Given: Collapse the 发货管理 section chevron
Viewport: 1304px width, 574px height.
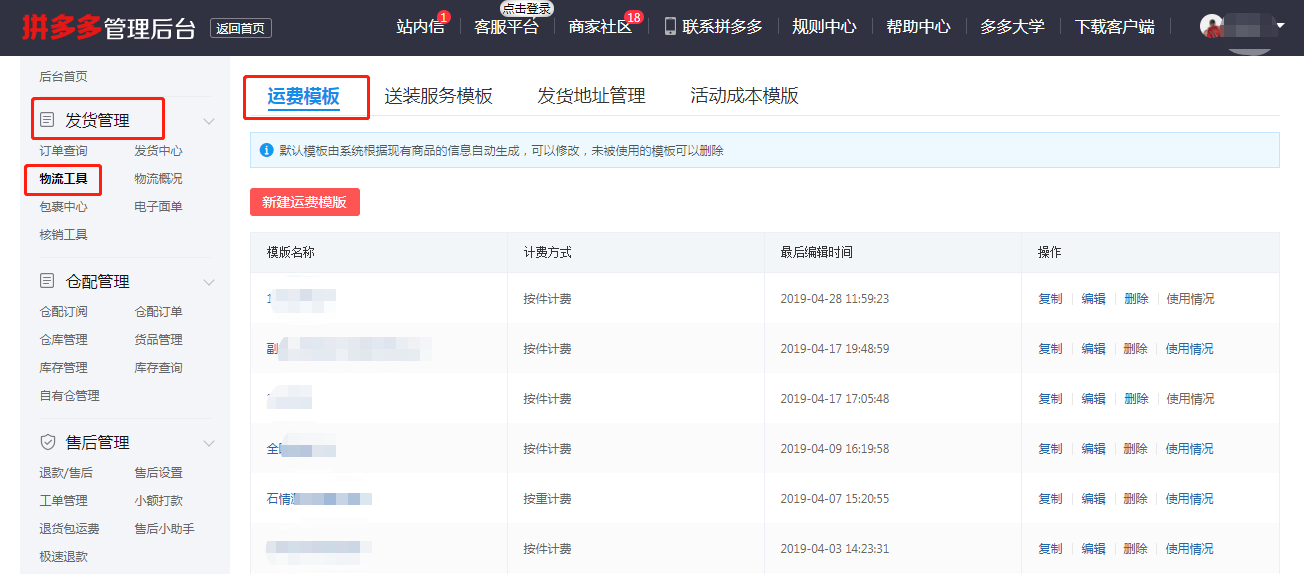Looking at the screenshot, I should click(209, 121).
